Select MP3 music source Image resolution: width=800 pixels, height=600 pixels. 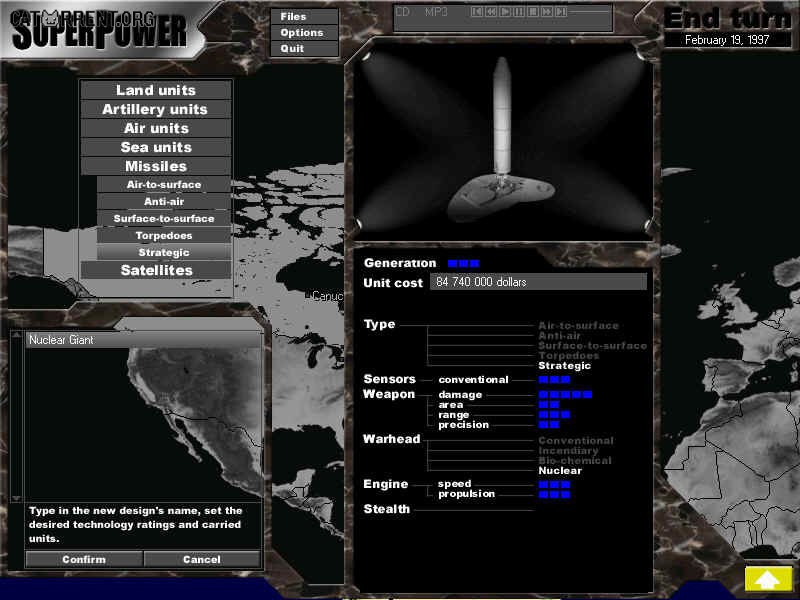coord(436,12)
